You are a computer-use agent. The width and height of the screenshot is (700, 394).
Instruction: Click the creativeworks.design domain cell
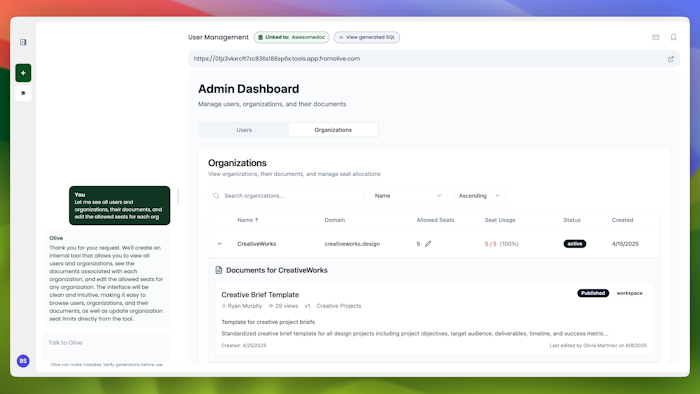coord(352,244)
